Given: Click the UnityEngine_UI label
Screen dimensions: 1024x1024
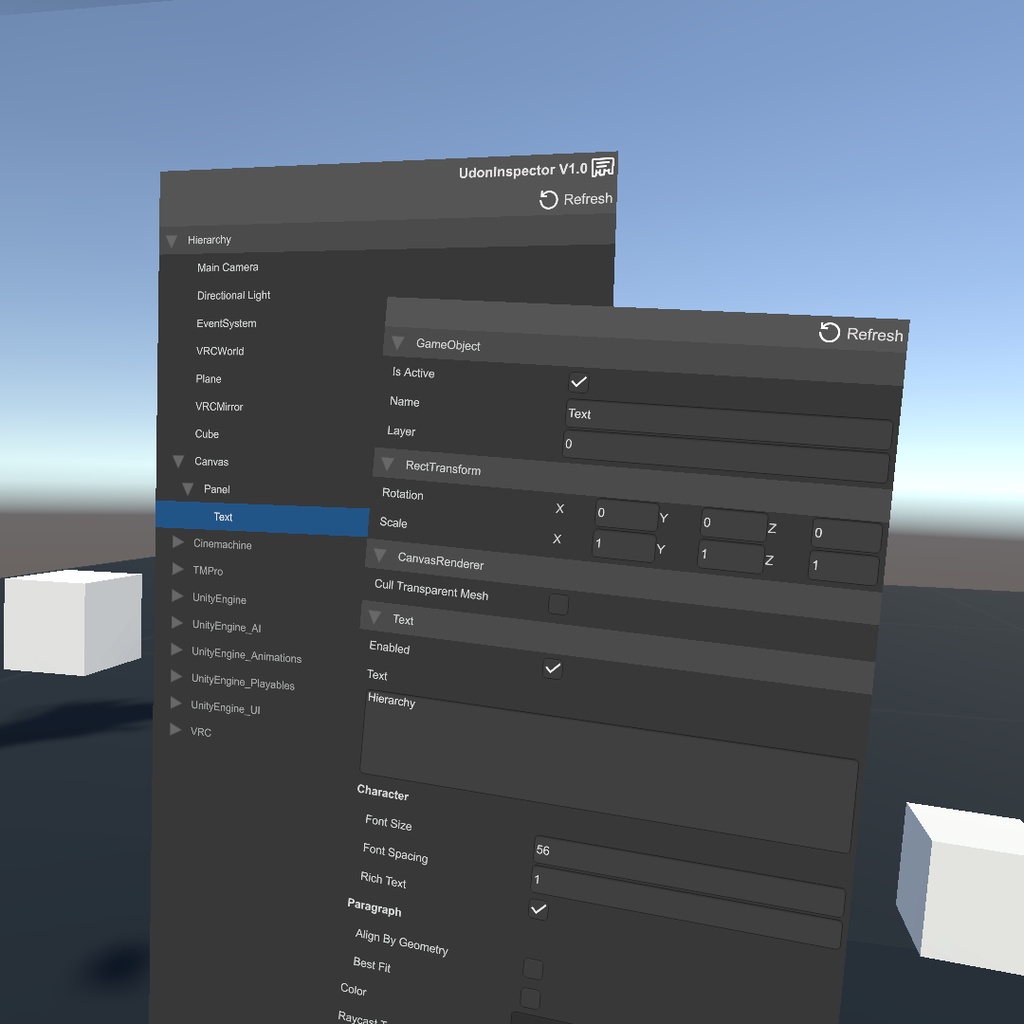Looking at the screenshot, I should coord(225,707).
